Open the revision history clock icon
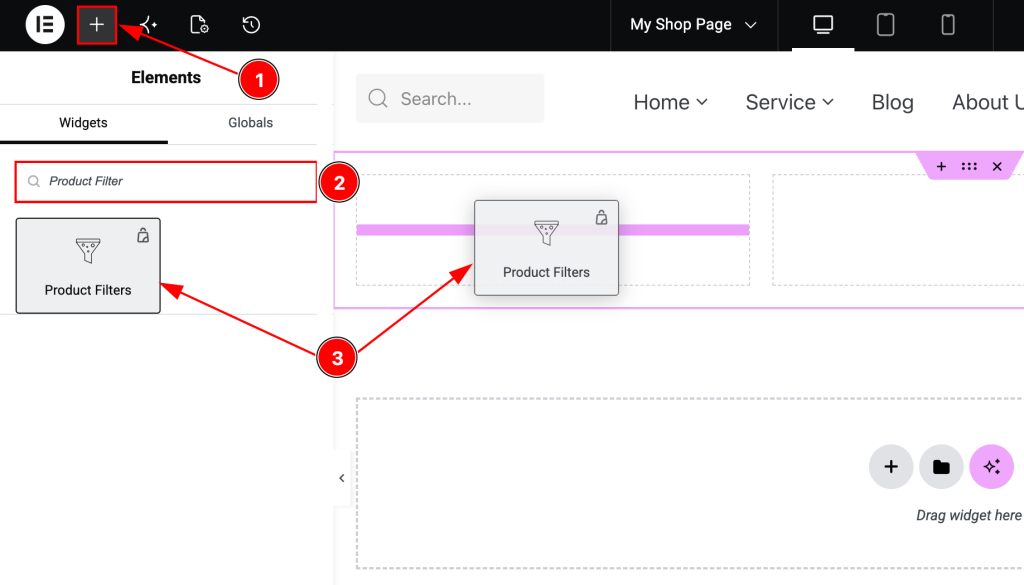 point(251,25)
